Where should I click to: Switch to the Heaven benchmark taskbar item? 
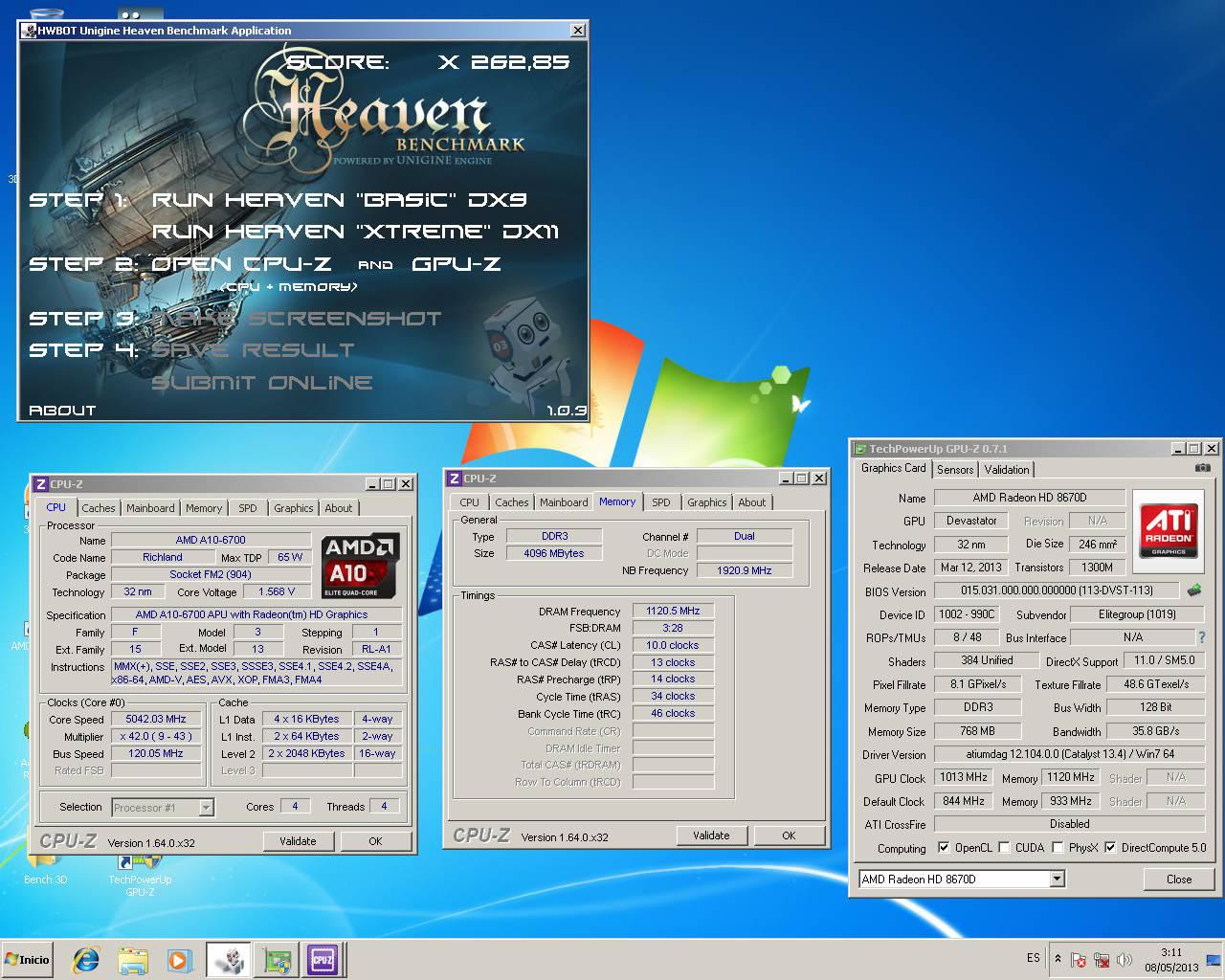pos(229,960)
